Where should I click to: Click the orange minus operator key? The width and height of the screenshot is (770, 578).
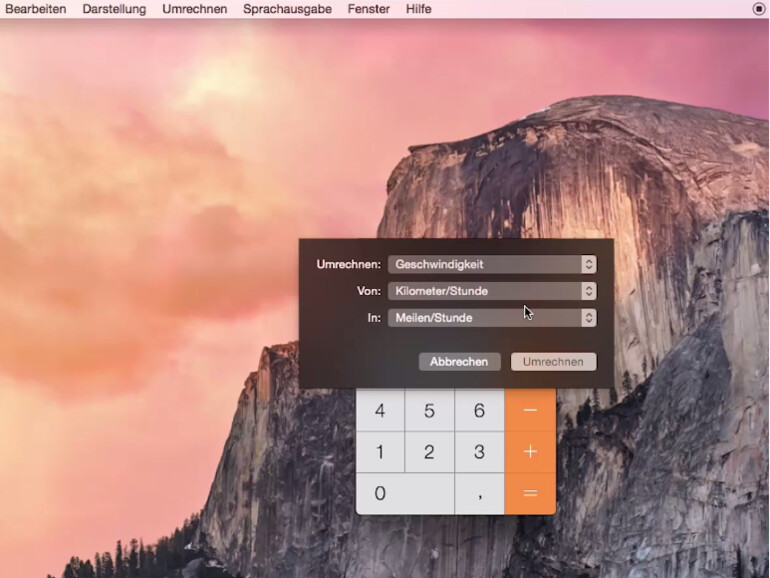coord(530,410)
